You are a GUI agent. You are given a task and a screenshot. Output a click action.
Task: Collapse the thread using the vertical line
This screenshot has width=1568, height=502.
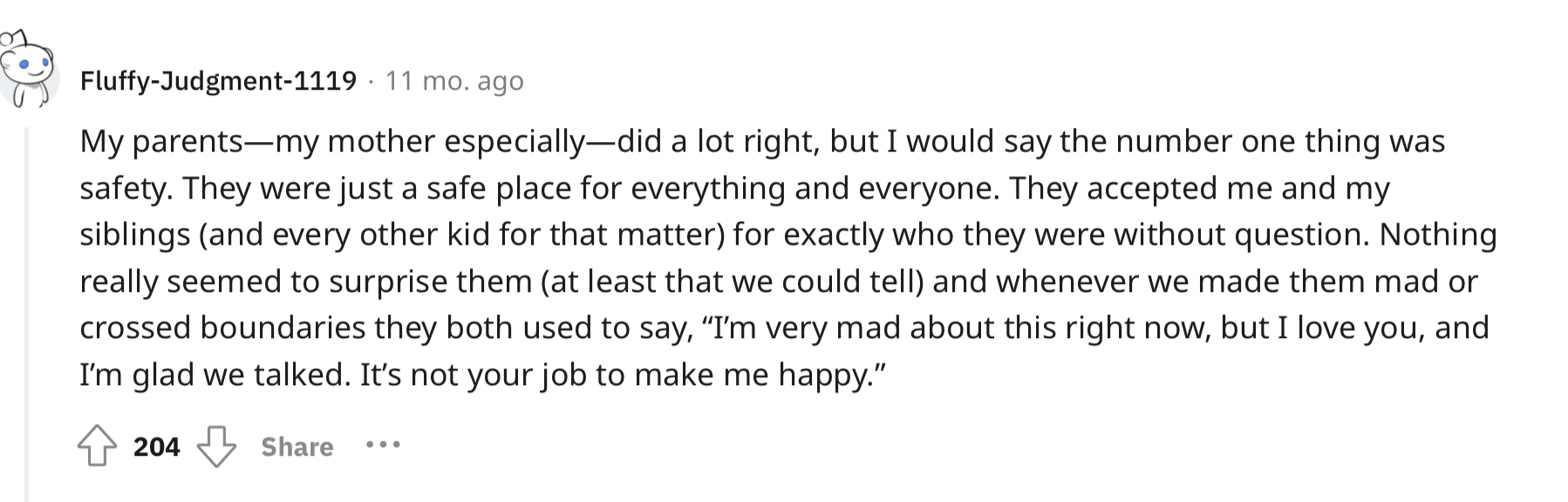click(x=26, y=314)
